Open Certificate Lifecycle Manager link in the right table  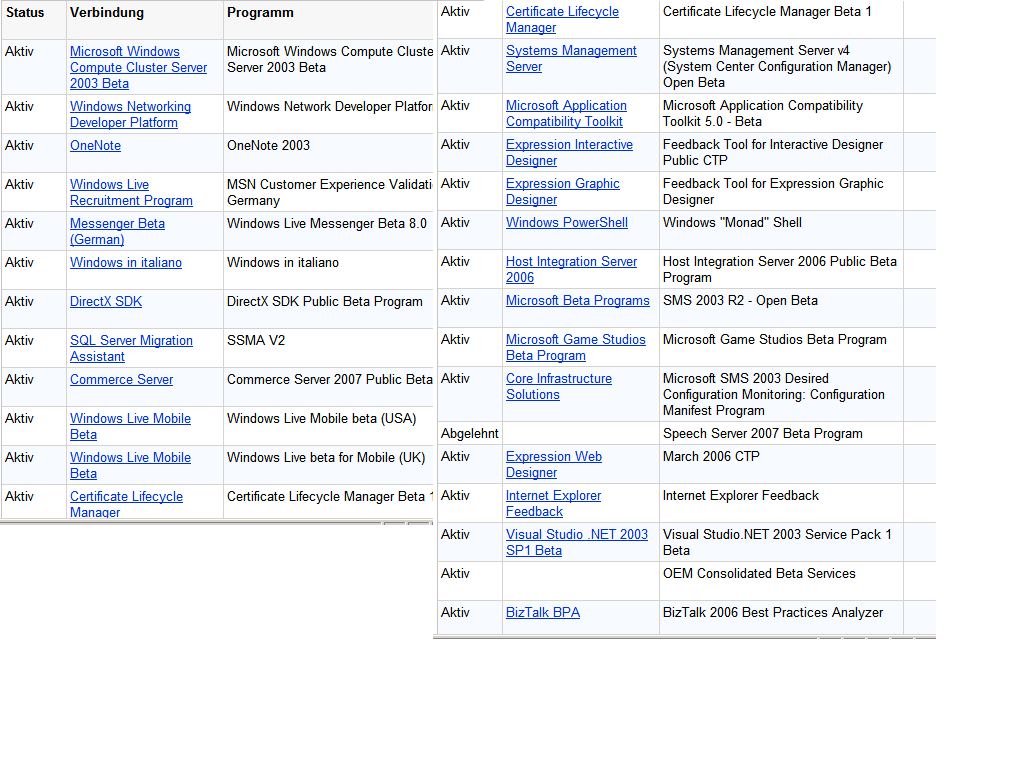(562, 20)
